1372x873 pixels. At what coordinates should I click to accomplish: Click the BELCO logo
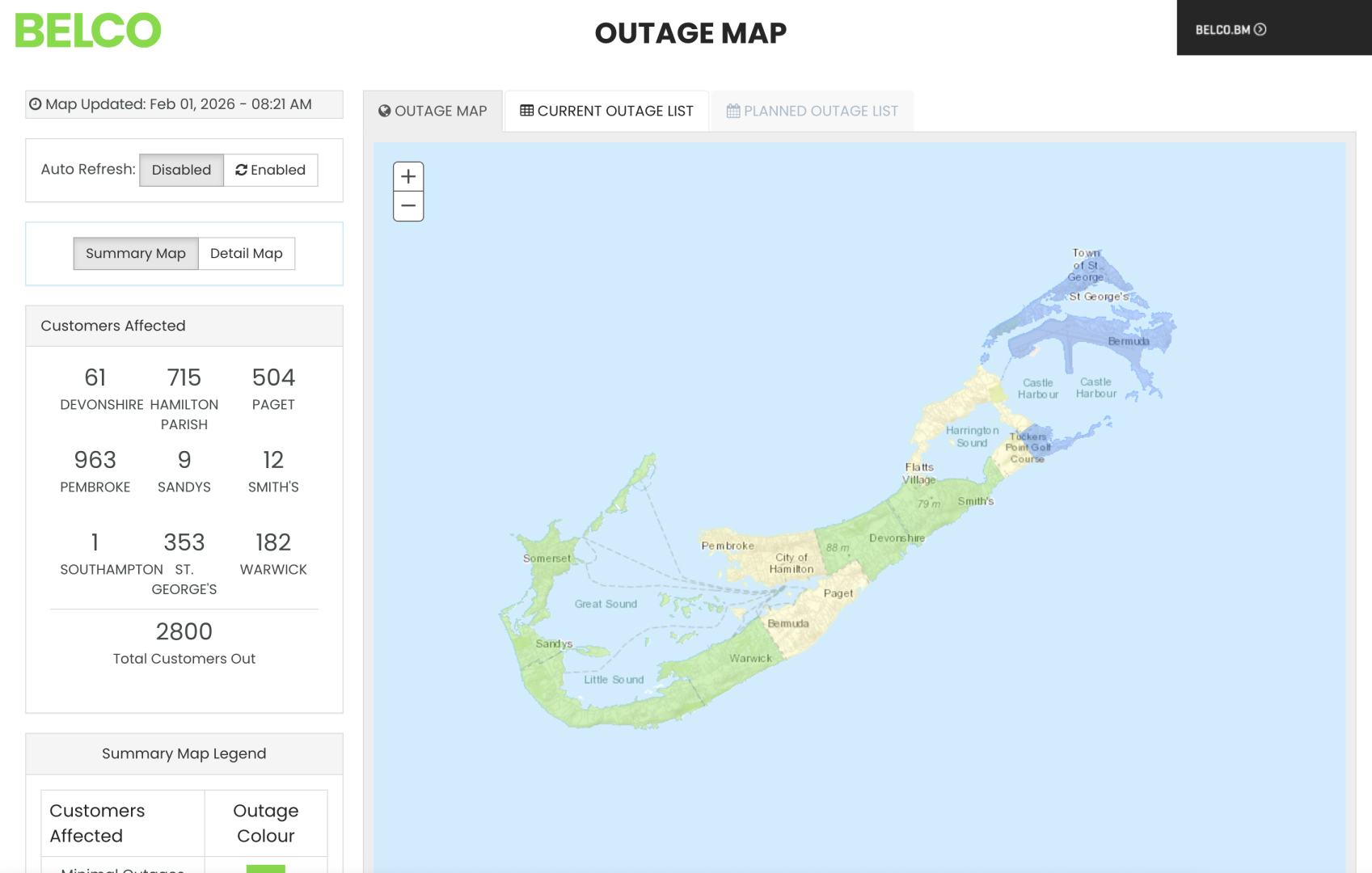[88, 31]
